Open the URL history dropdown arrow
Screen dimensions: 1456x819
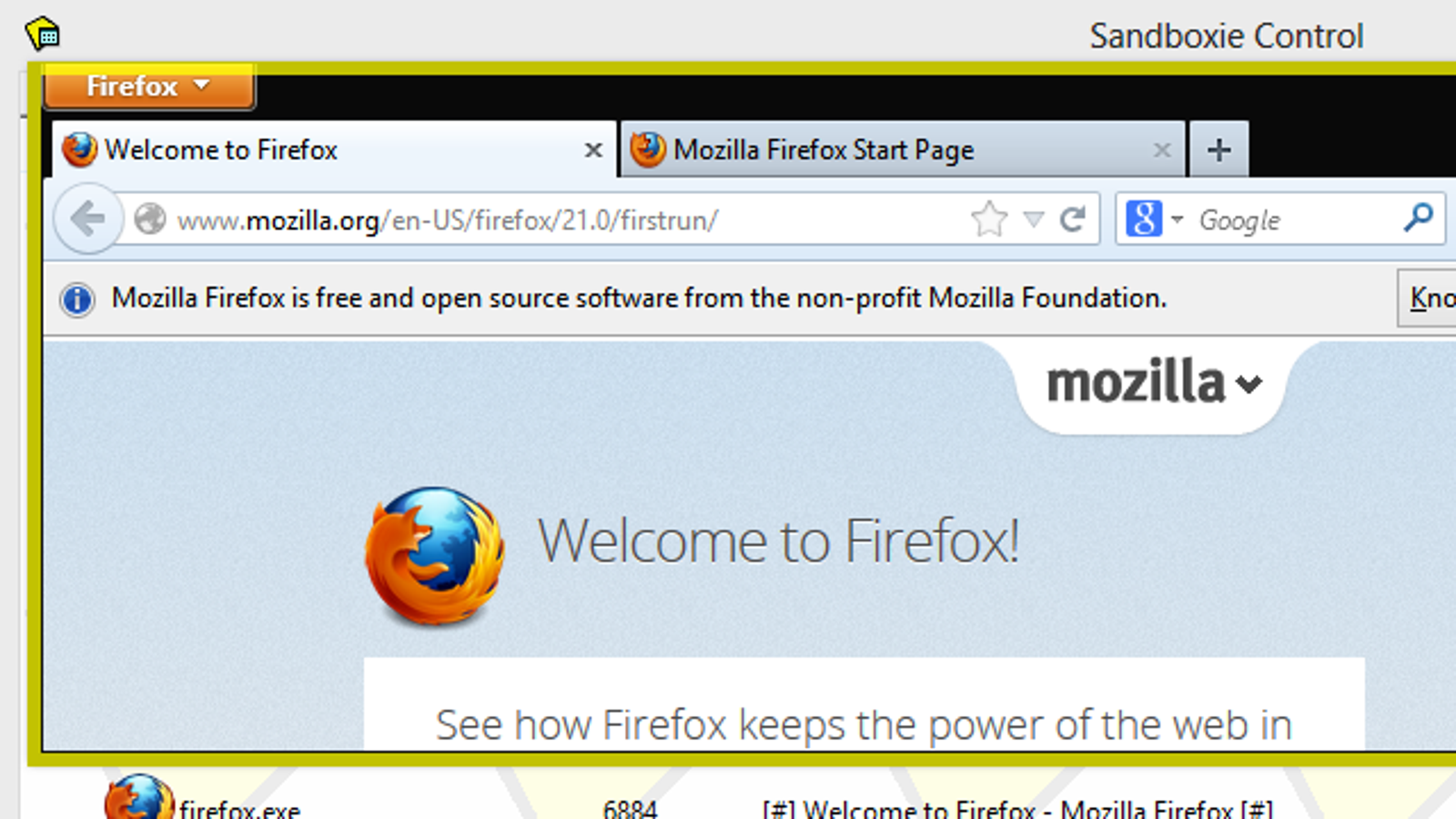click(x=1034, y=219)
